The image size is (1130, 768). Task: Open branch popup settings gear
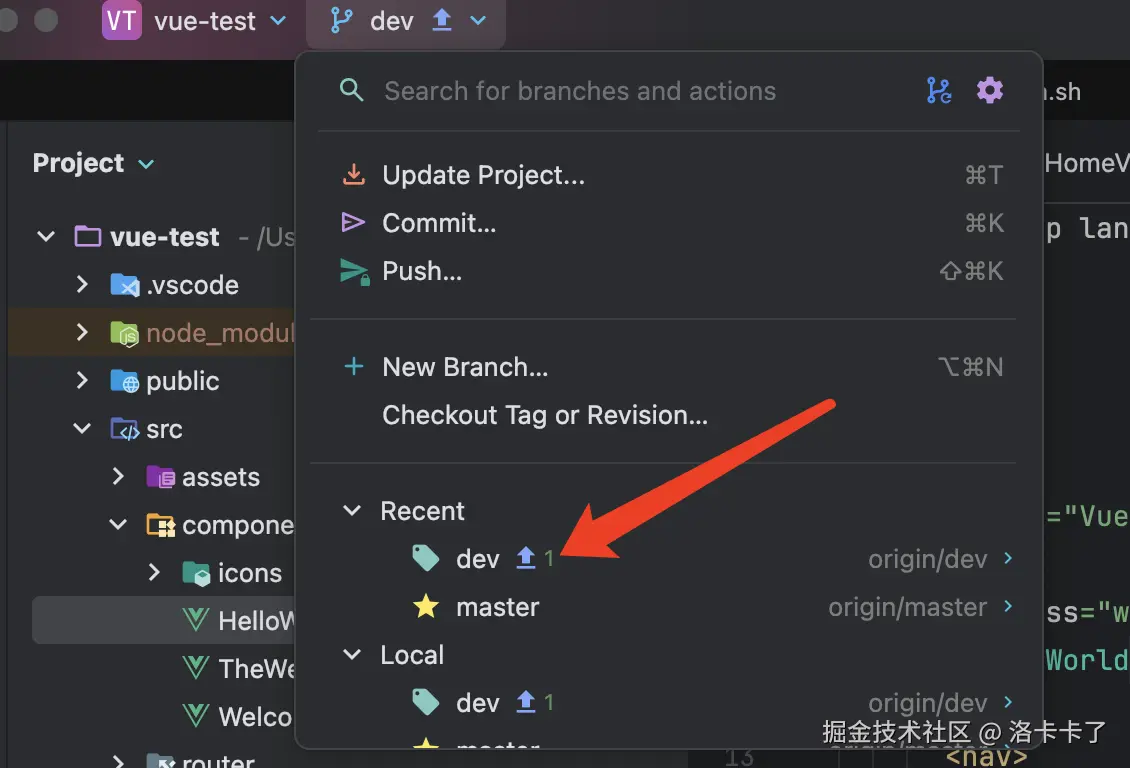(x=990, y=91)
